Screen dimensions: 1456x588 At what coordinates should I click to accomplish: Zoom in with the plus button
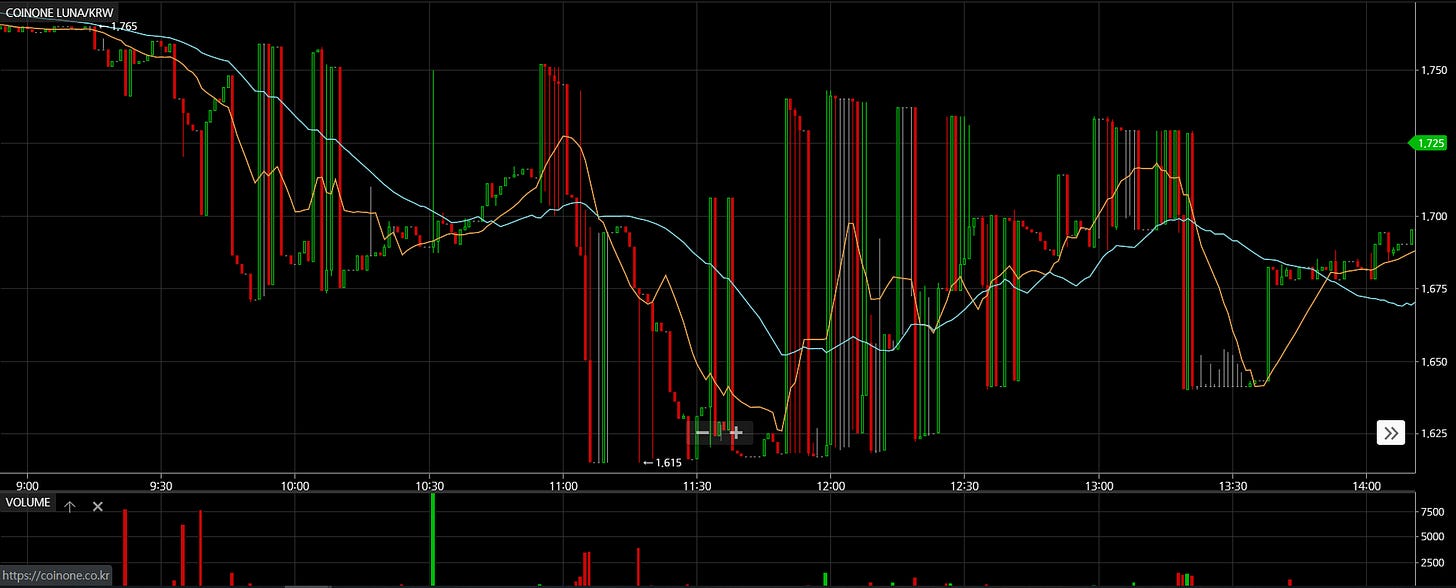(x=736, y=433)
